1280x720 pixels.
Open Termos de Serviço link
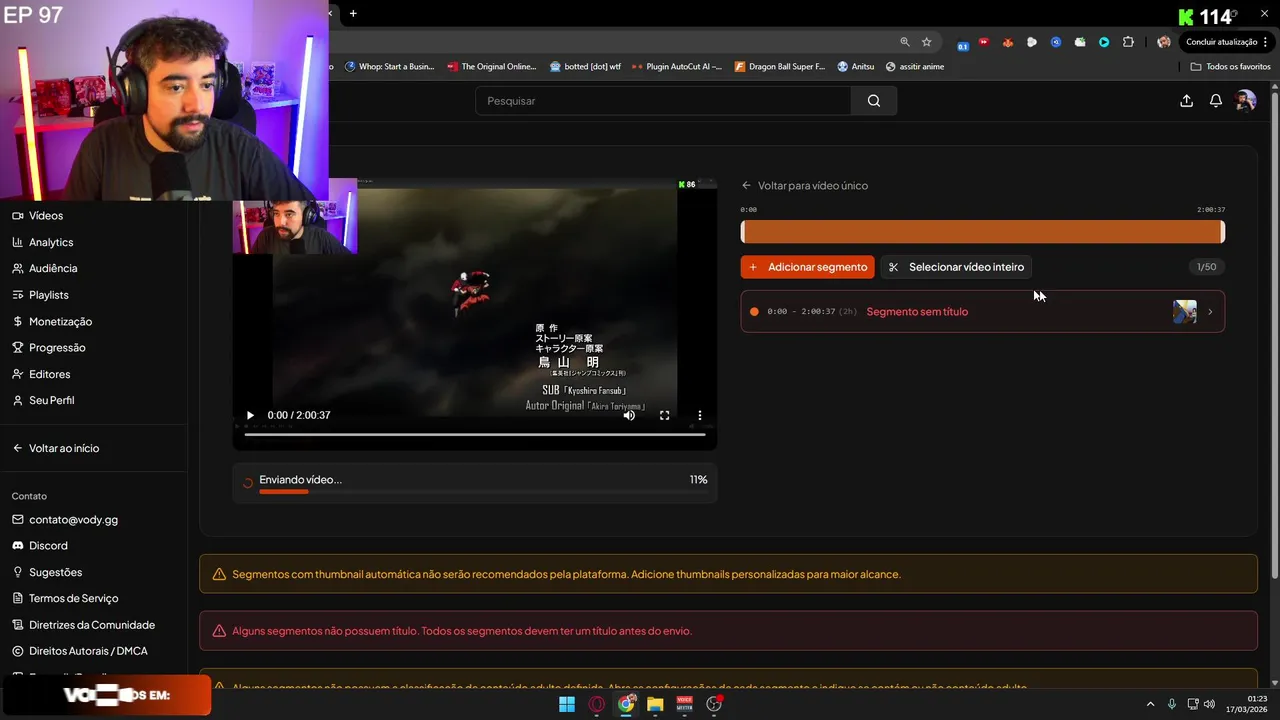(73, 598)
